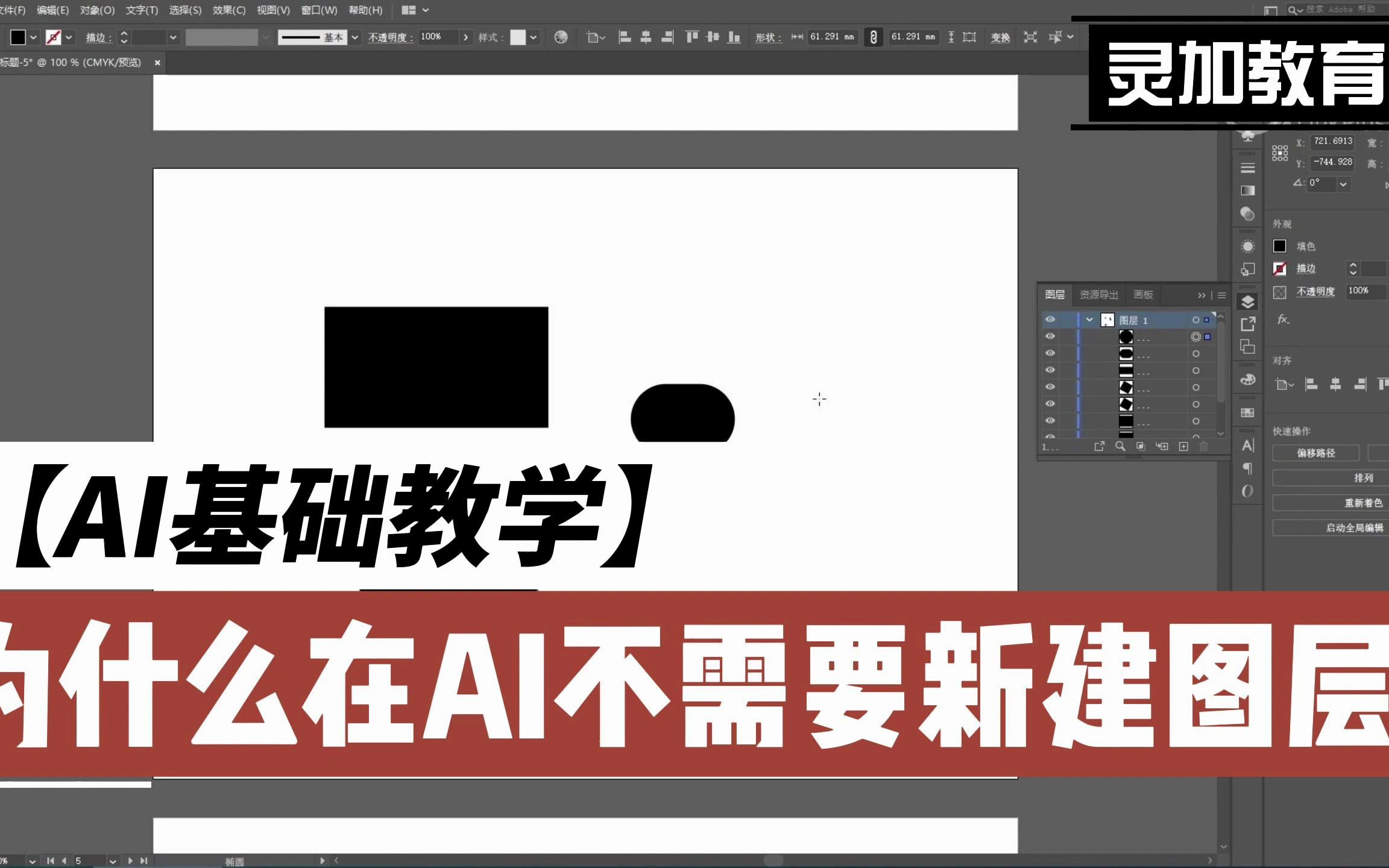Open the stroke weight dropdown

tap(173, 37)
